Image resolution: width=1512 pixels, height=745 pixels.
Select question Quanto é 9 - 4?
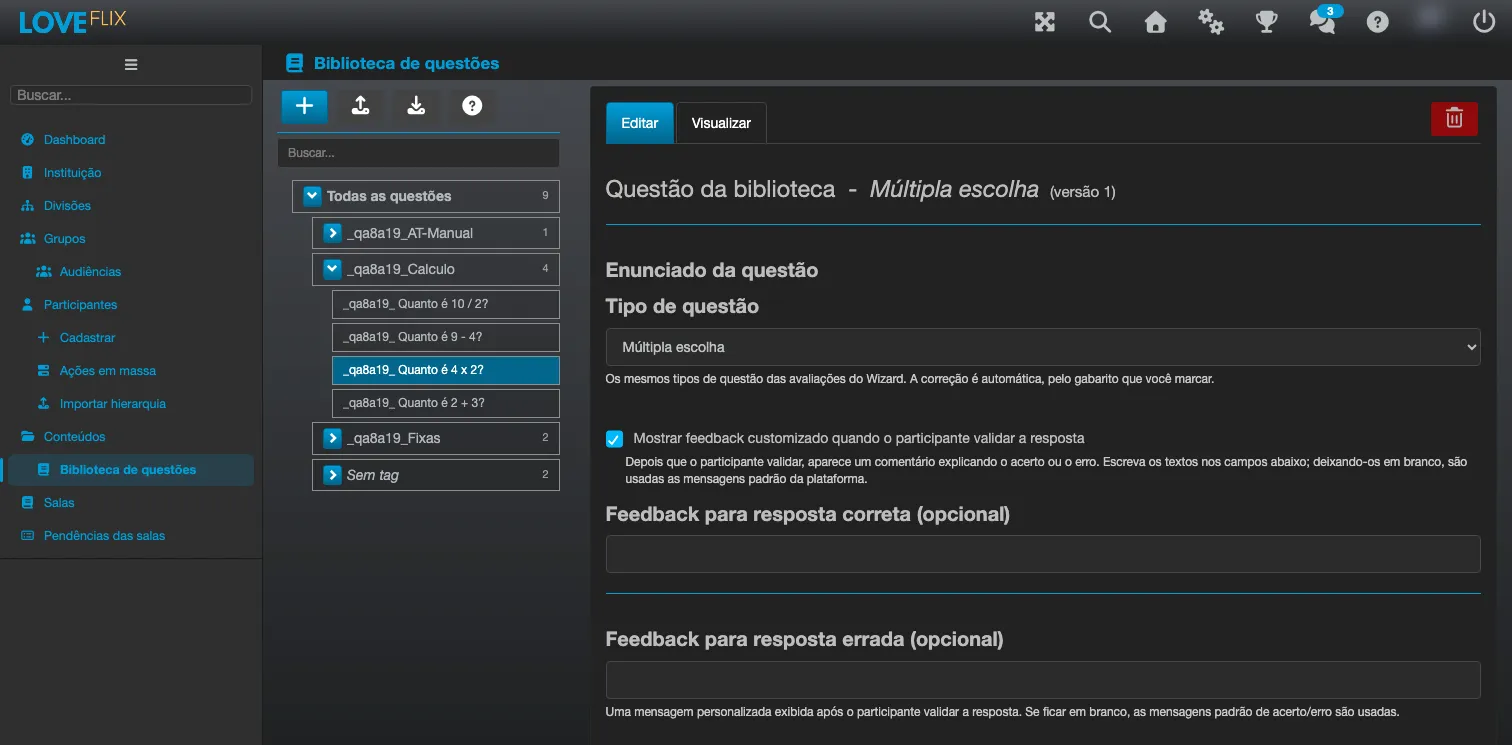click(x=446, y=337)
